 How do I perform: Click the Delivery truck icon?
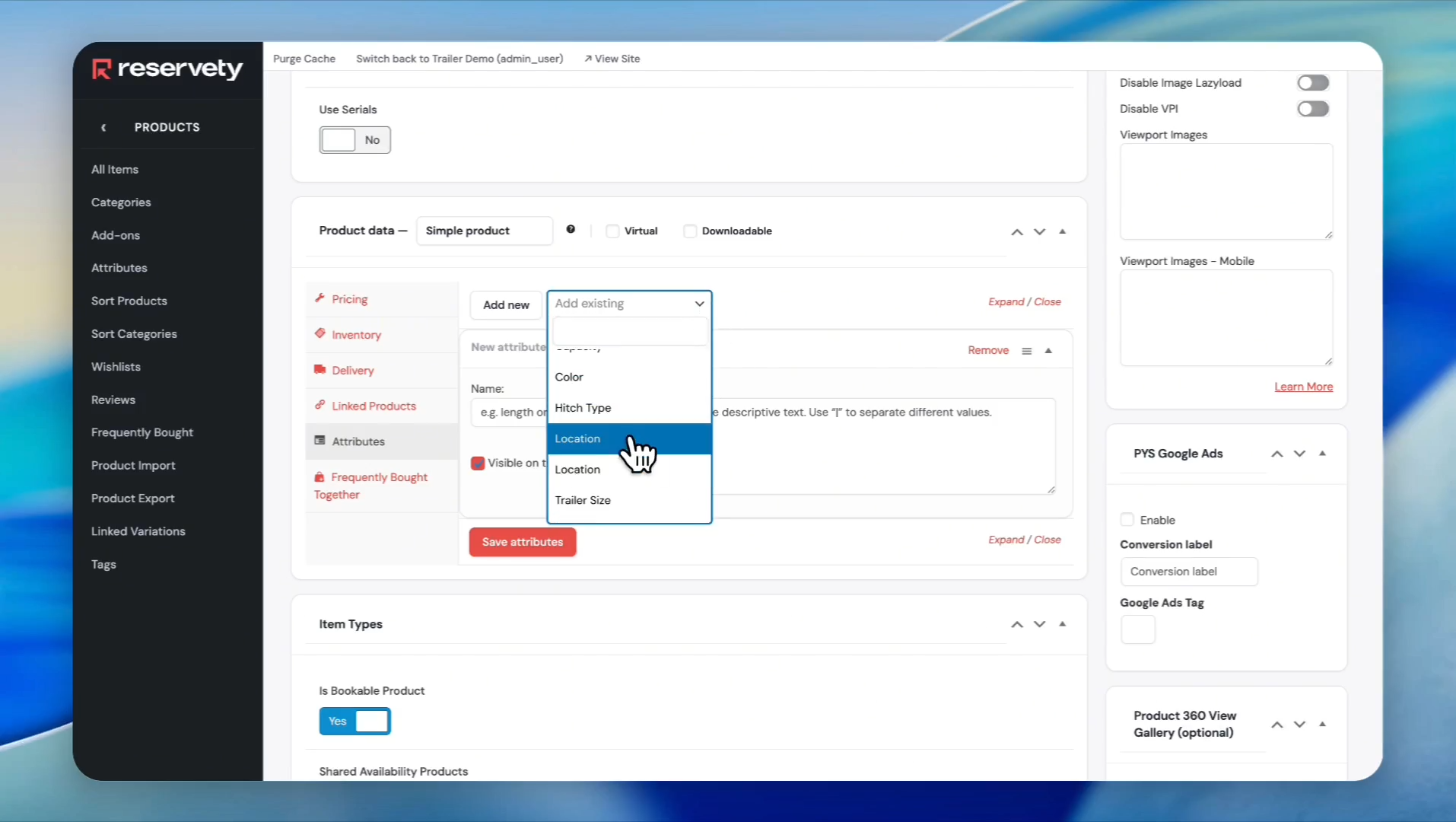pyautogui.click(x=319, y=369)
